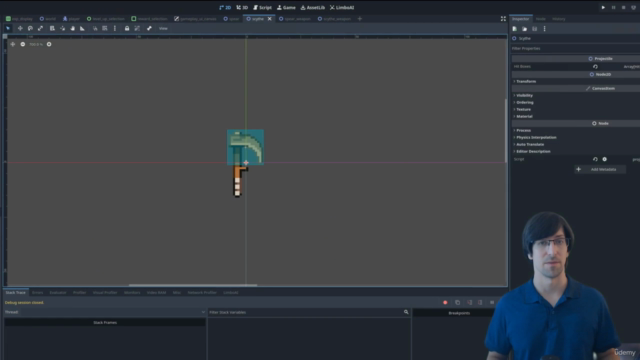This screenshot has width=640, height=360.
Task: Switch to the scythe_weapon scene tab
Action: click(334, 19)
